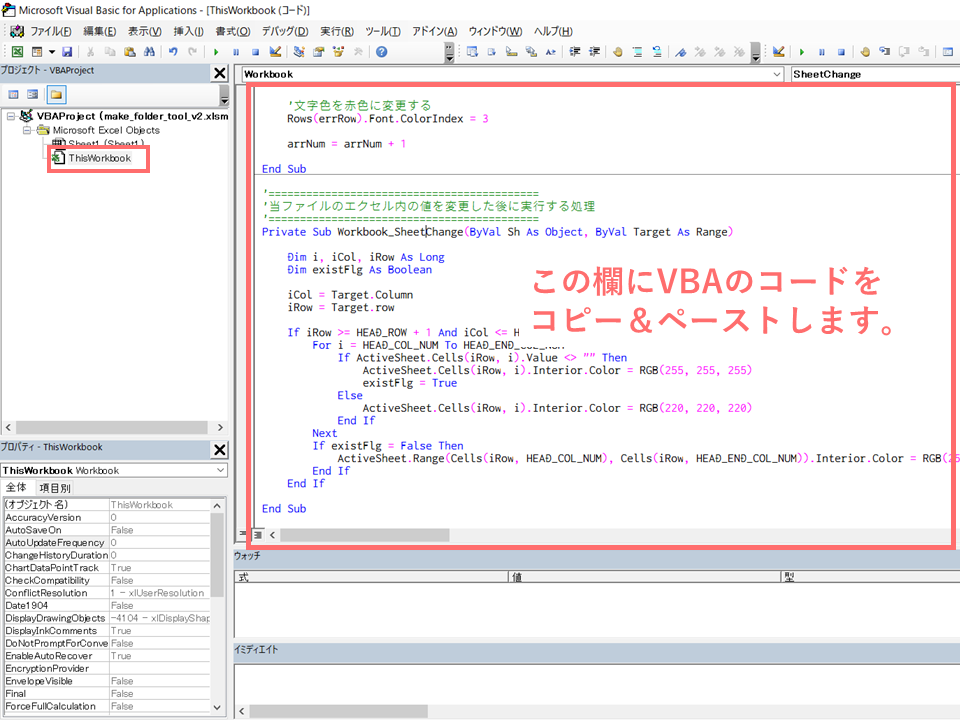Click the Project panel horizontal scroll right arrow

pos(220,427)
